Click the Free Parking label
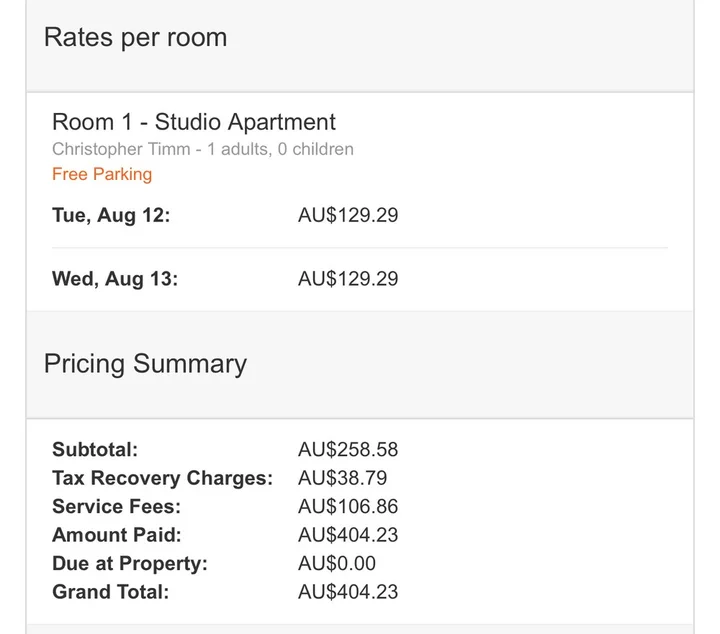Viewport: 720px width, 634px height. [102, 174]
